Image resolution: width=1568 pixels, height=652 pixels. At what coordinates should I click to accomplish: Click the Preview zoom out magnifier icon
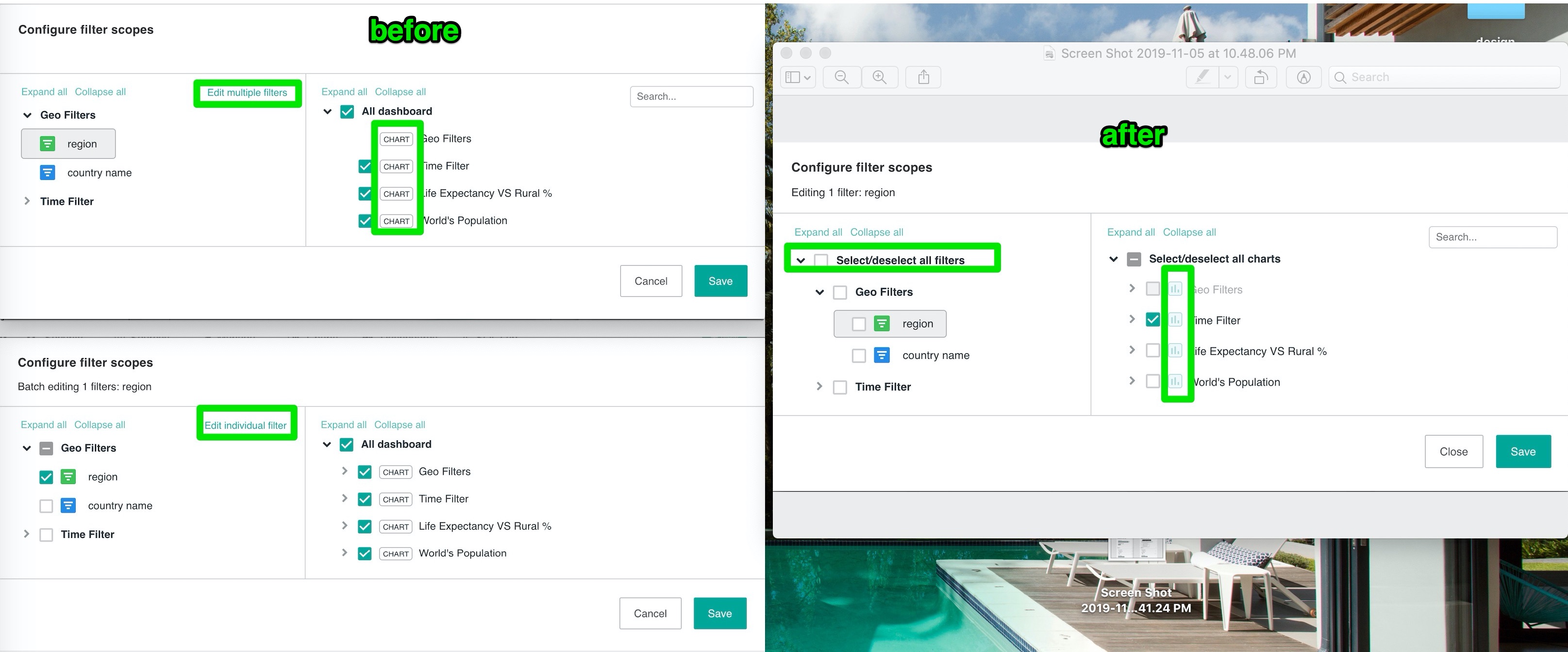[x=842, y=77]
